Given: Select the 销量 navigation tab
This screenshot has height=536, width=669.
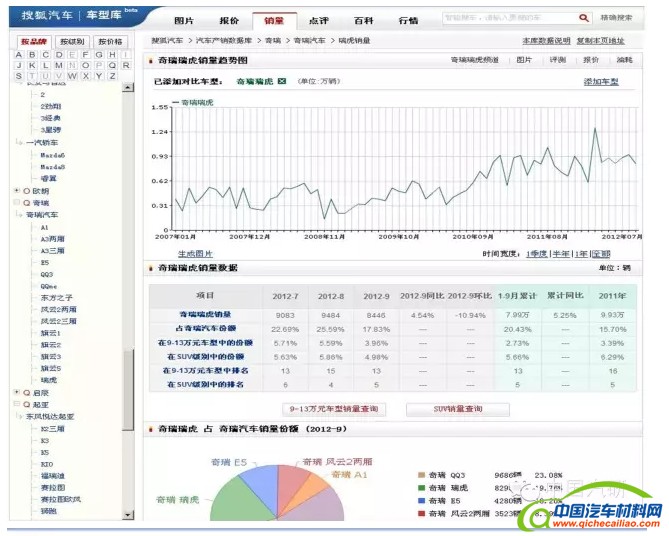Looking at the screenshot, I should tap(274, 20).
